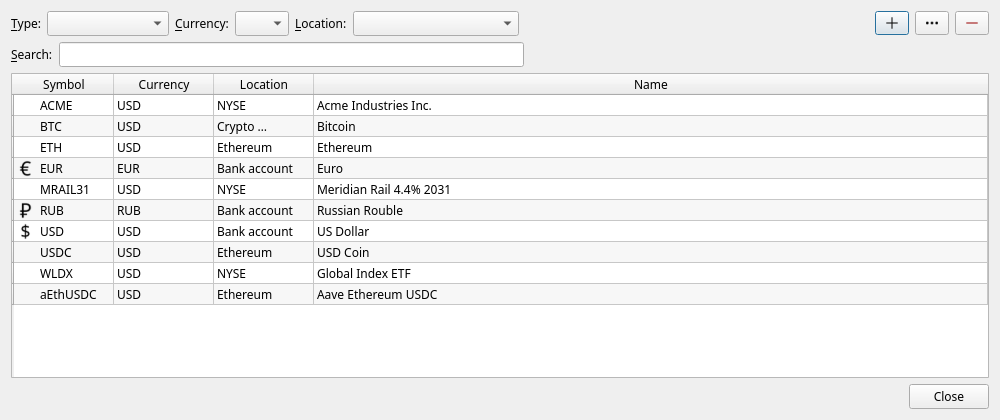
Task: Click the RUB currency cell in Rouble row
Action: 164,210
